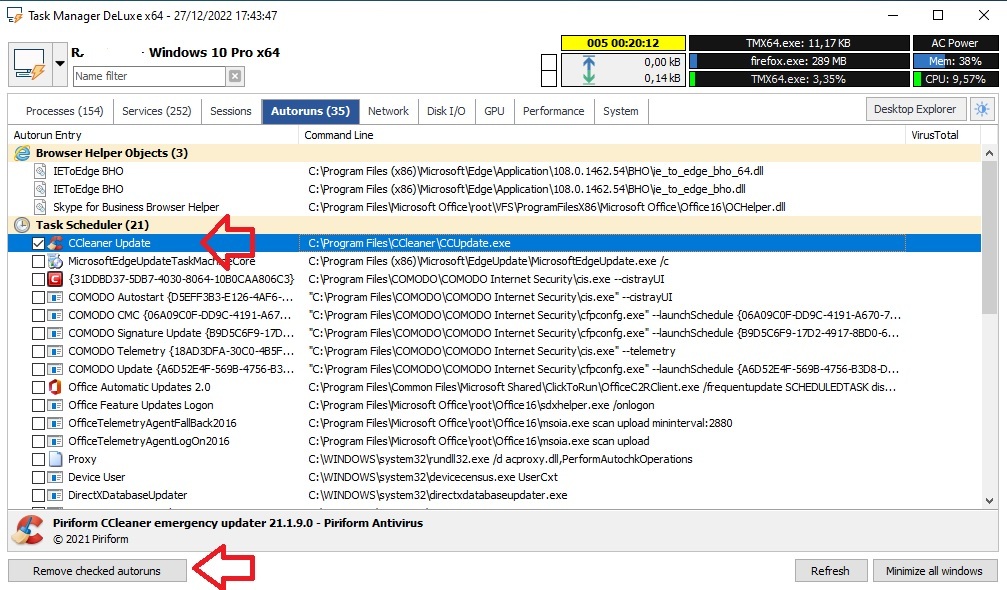The image size is (1007, 590).
Task: Click the autoruns list scroll up arrow
Action: coord(989,153)
